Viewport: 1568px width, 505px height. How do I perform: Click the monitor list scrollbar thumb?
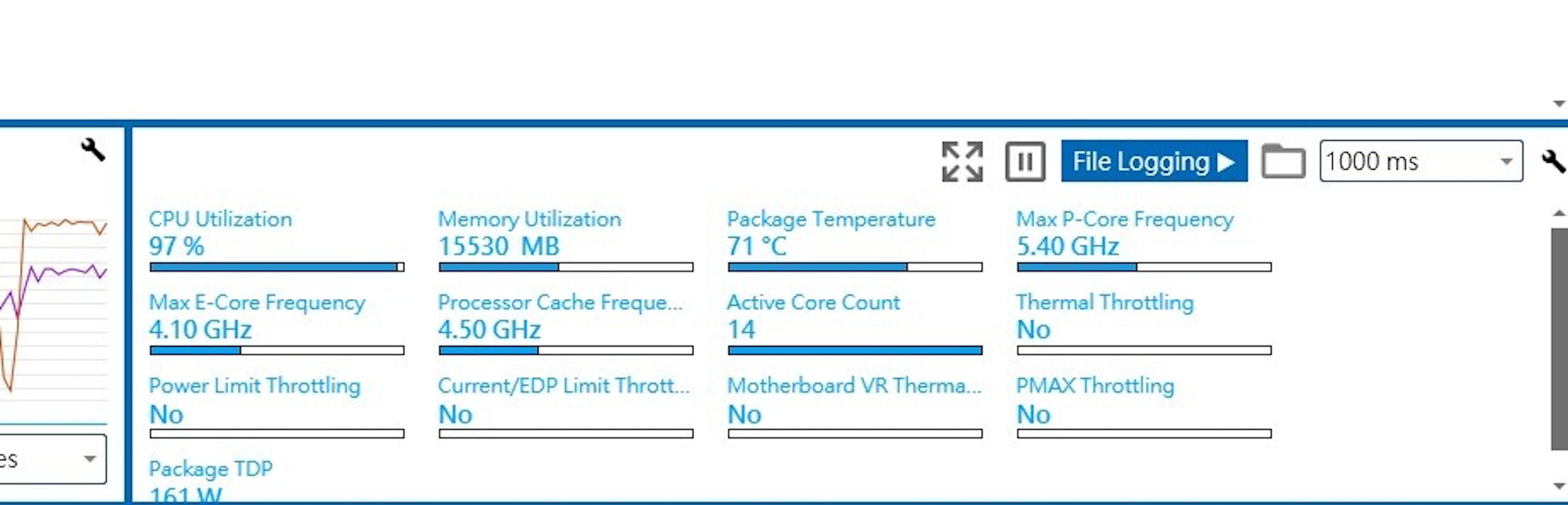coord(1559,339)
